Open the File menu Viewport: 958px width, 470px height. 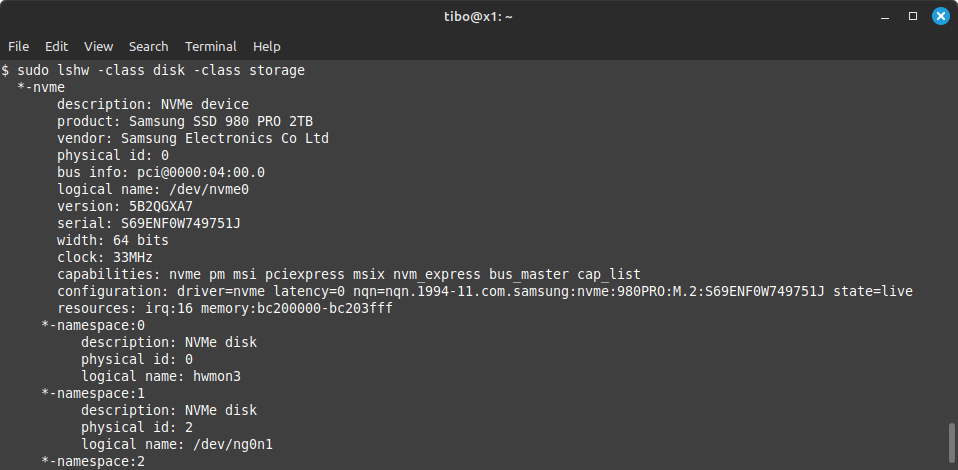[18, 46]
